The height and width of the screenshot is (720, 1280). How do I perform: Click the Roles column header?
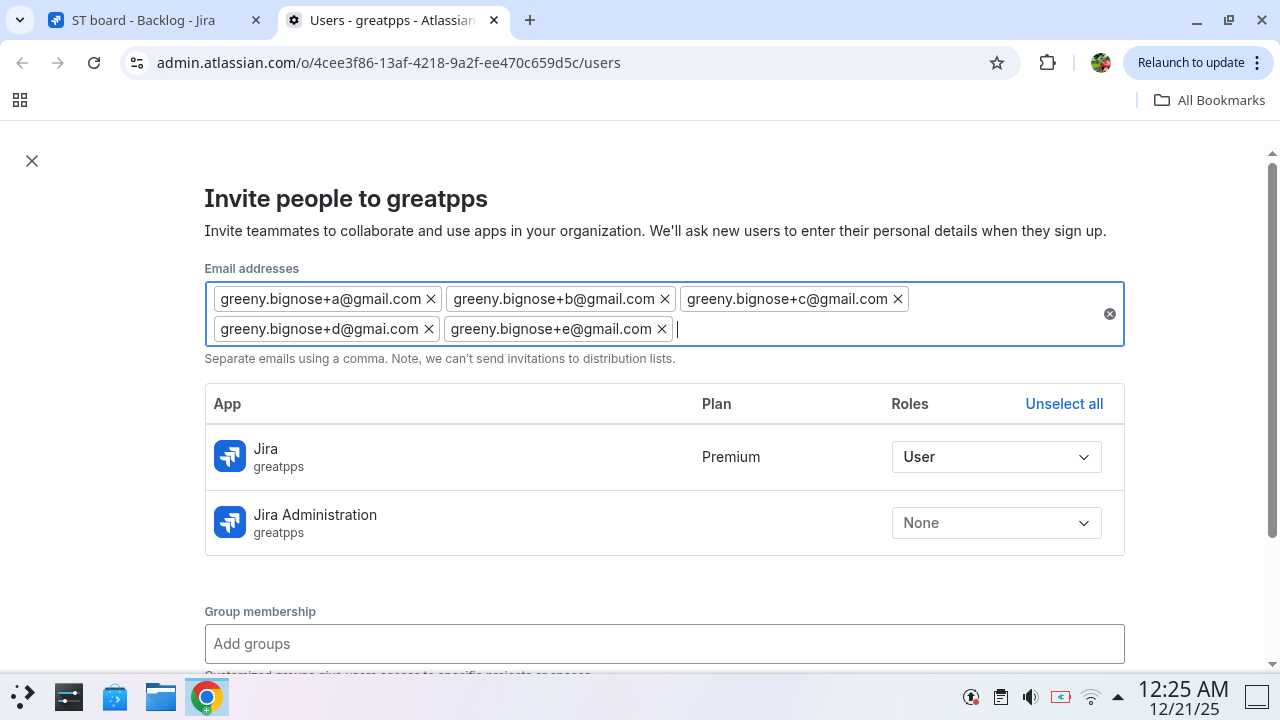[910, 404]
